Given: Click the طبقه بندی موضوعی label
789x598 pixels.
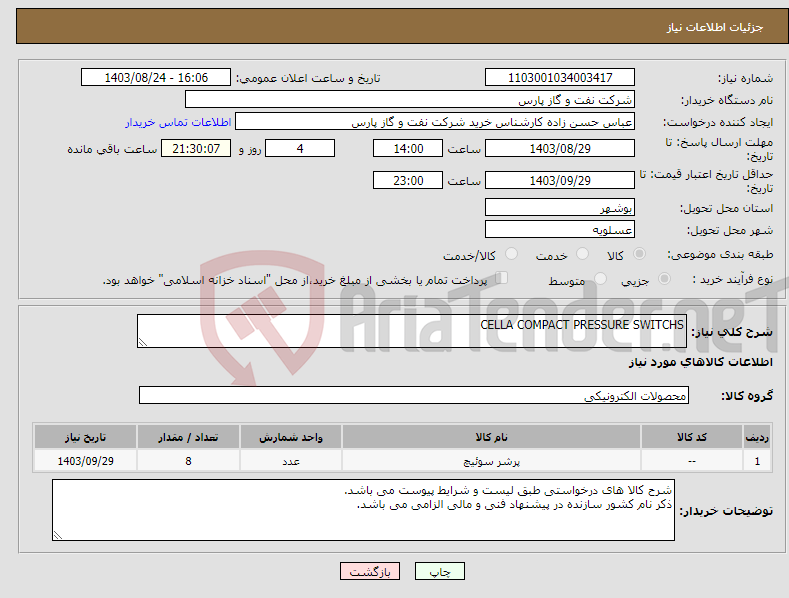Looking at the screenshot, I should tap(720, 255).
